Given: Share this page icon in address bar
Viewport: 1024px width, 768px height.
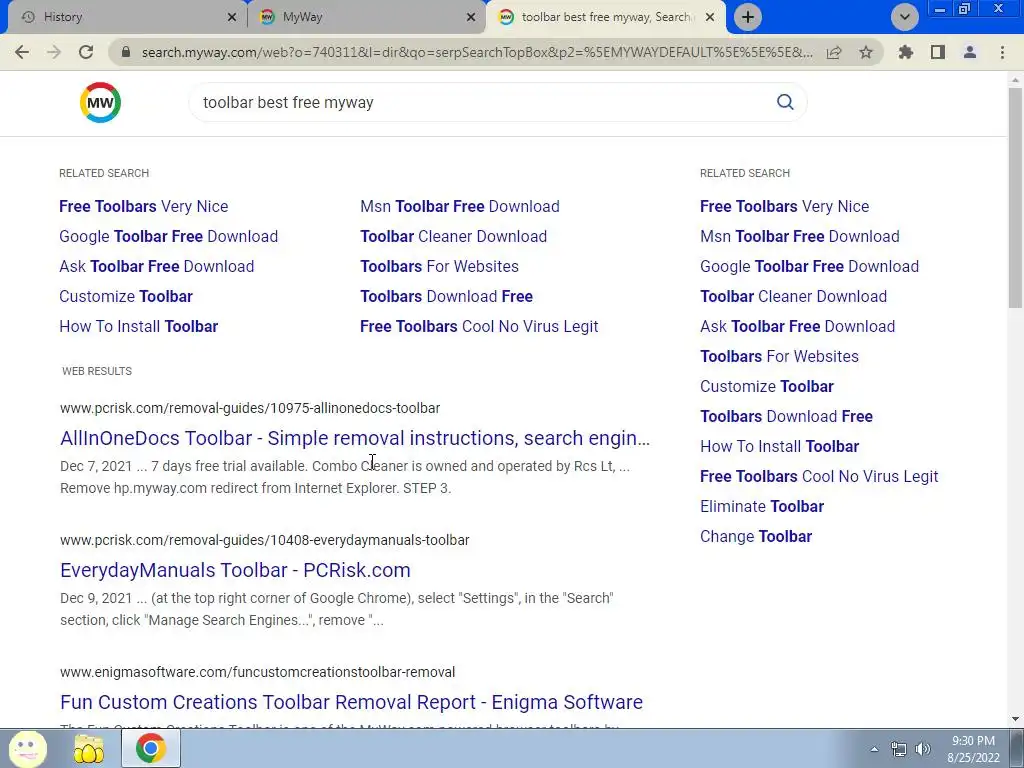Looking at the screenshot, I should (x=834, y=52).
